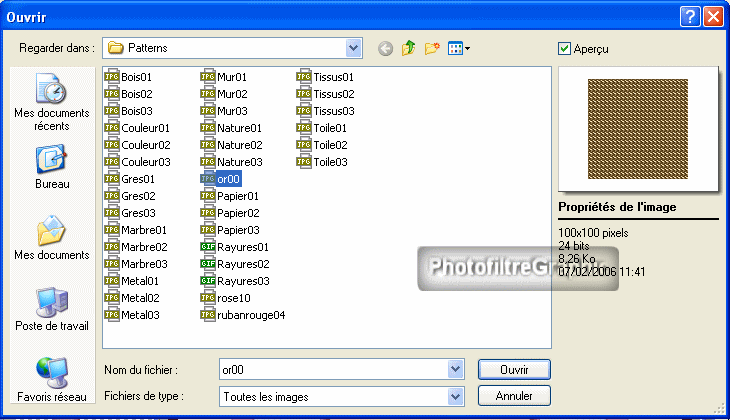The width and height of the screenshot is (730, 420).
Task: Select the Rayures01 GIF file
Action: point(243,247)
